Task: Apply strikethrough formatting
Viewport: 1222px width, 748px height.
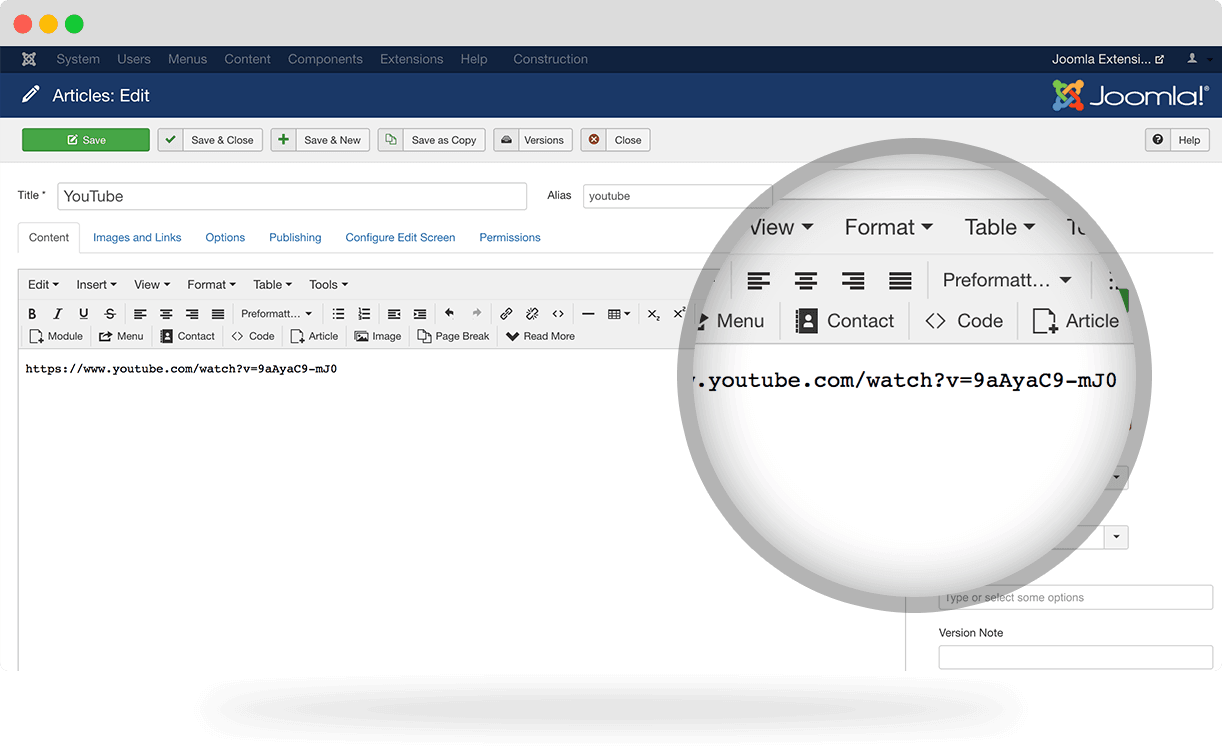Action: click(x=110, y=314)
